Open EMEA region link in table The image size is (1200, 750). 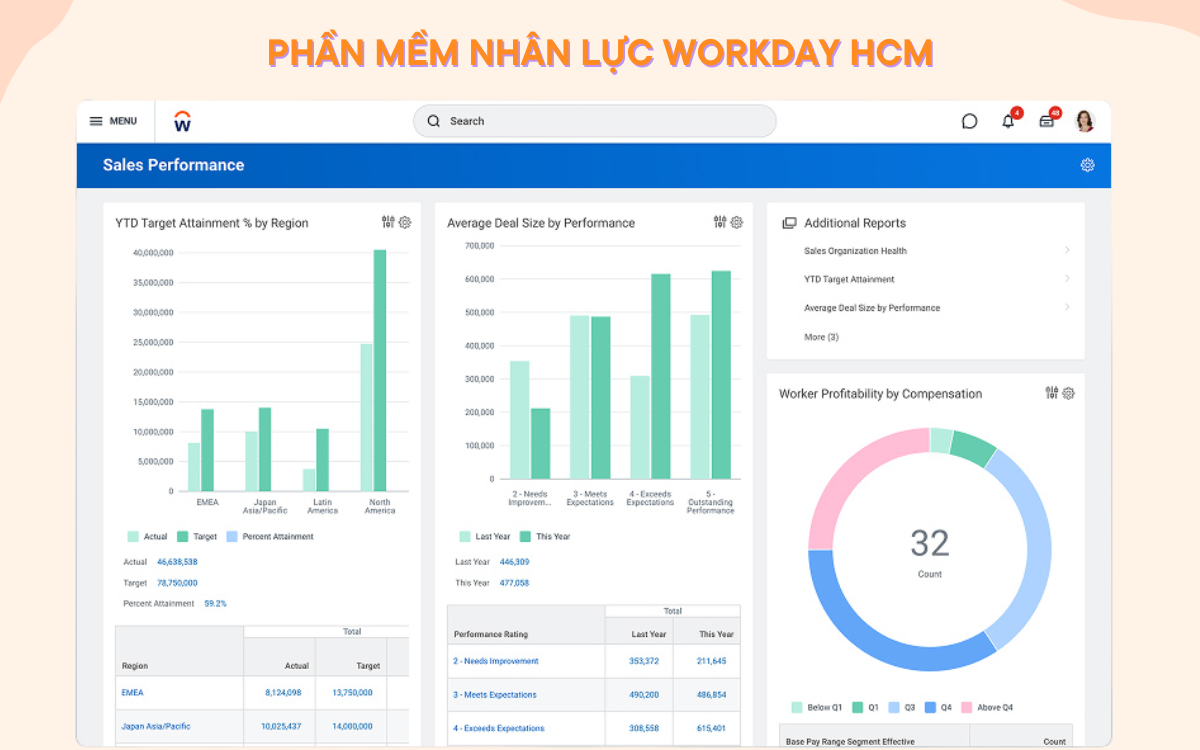132,692
